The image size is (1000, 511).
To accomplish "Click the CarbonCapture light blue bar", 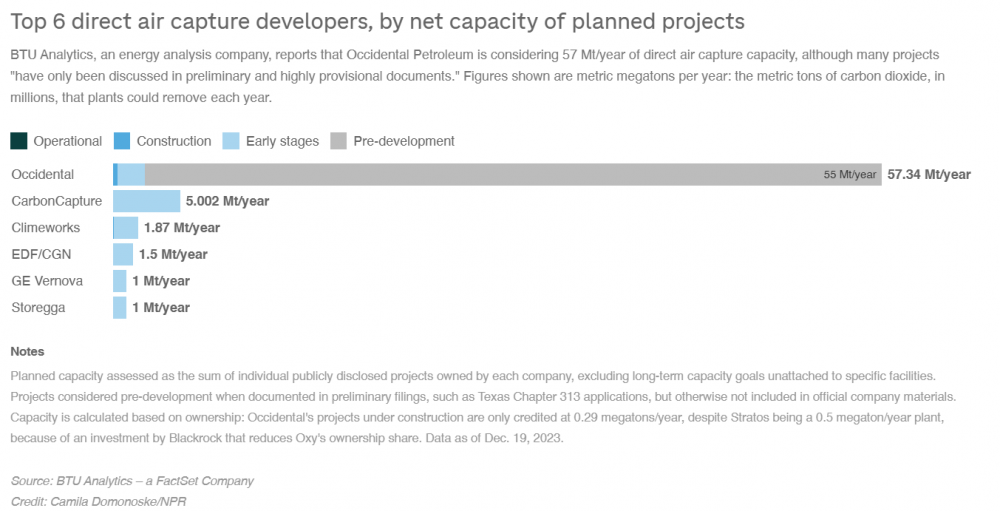I will pyautogui.click(x=146, y=201).
